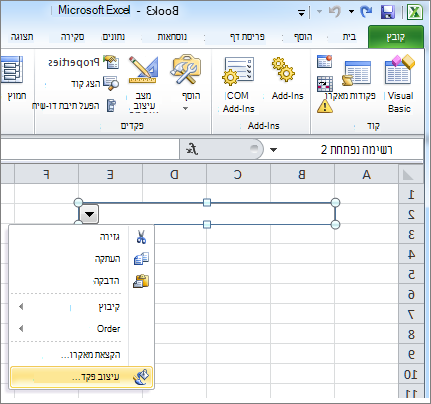Click the Copy icon in context menu
Viewport: 431px width, 404px height.
tap(141, 259)
